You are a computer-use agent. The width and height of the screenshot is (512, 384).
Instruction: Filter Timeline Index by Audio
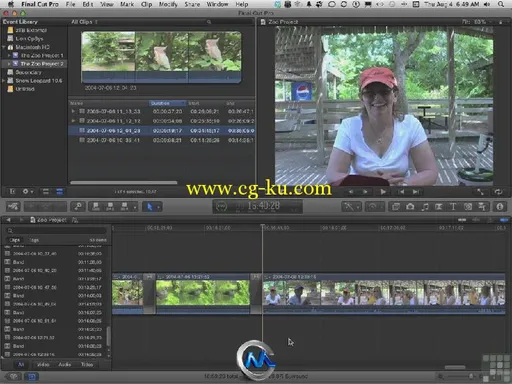(x=65, y=364)
